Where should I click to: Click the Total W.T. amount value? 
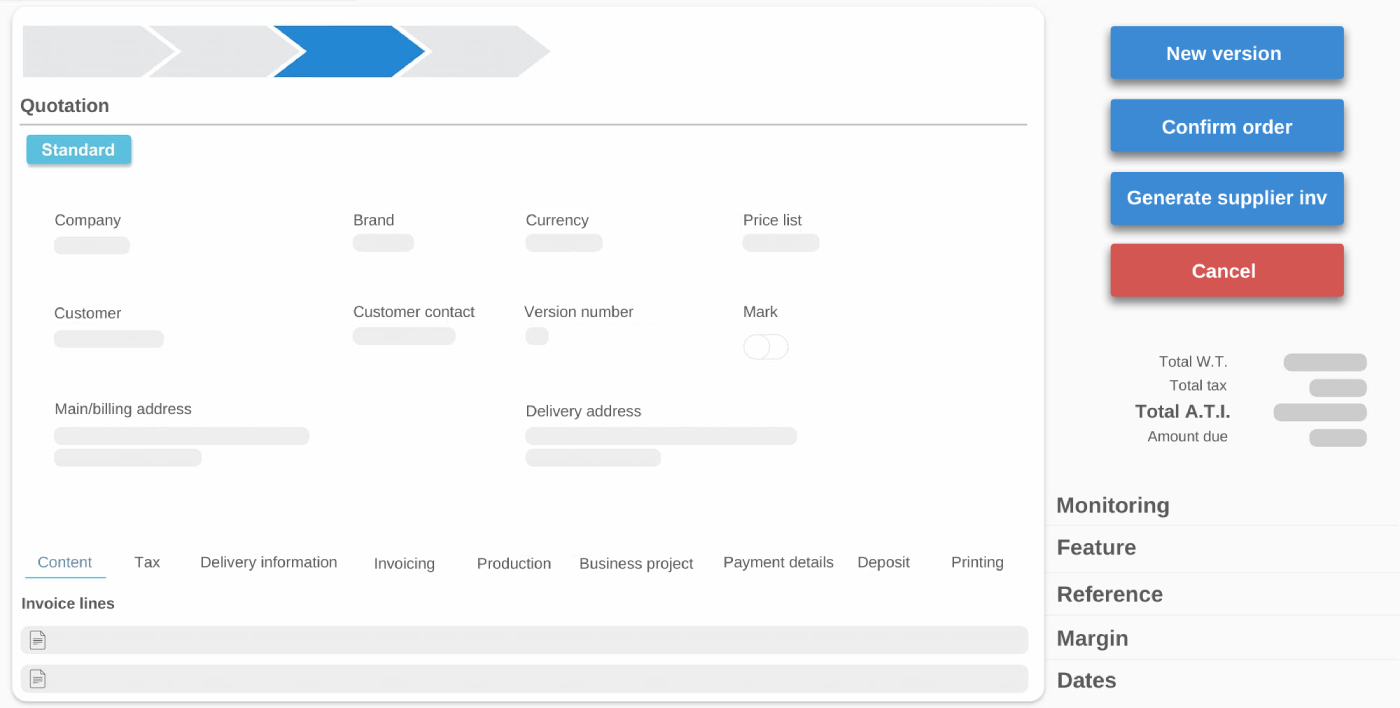(1325, 363)
